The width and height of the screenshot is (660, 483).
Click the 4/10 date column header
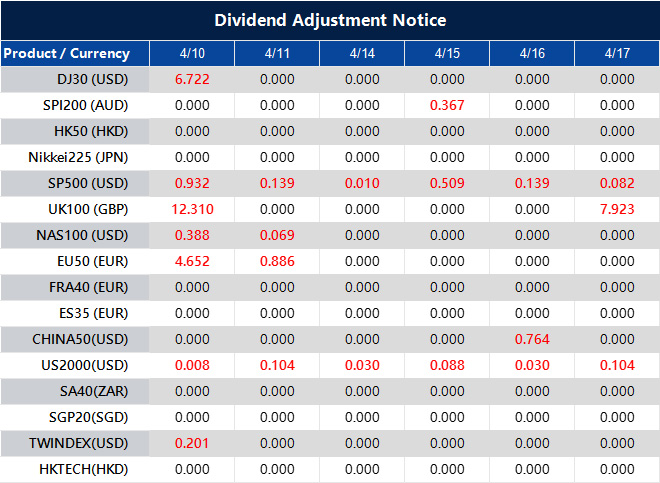click(192, 53)
